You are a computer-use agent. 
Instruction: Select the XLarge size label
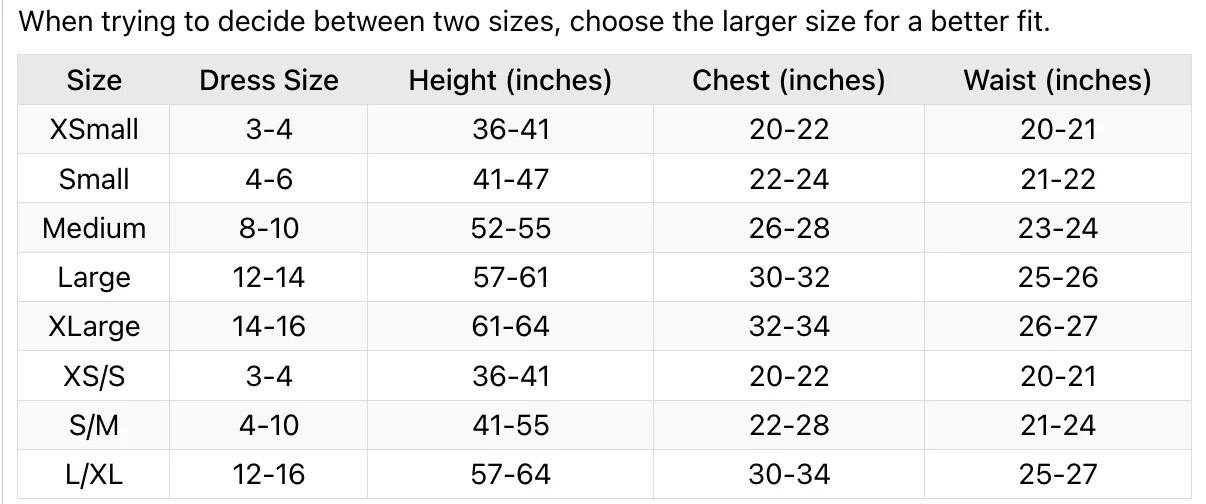tap(94, 327)
